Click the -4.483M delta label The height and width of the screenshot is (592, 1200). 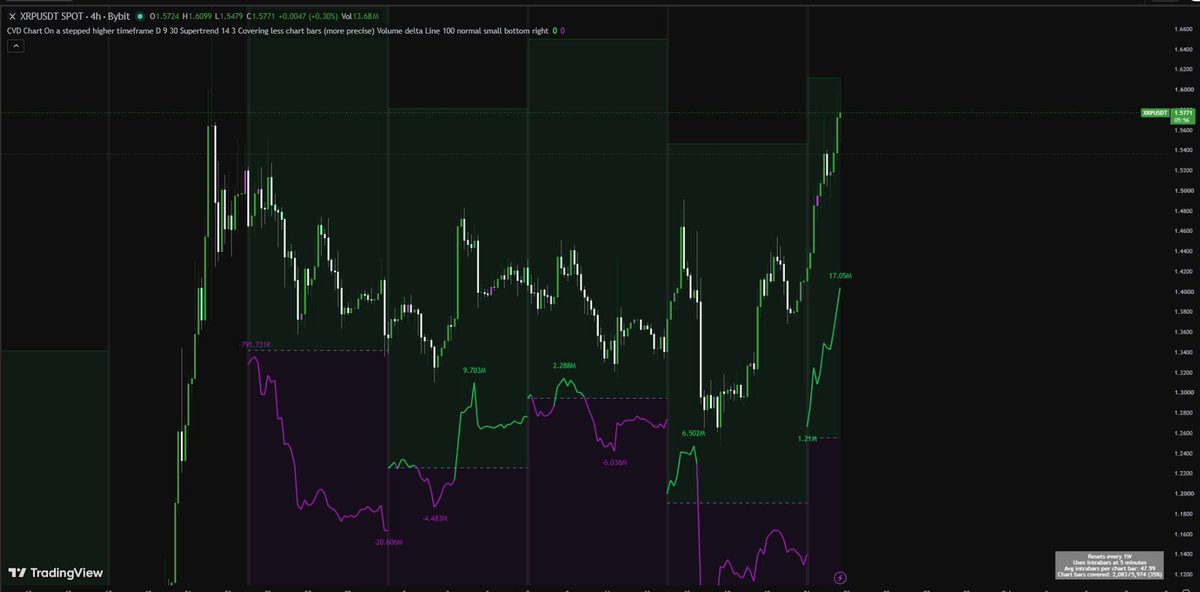[x=436, y=518]
